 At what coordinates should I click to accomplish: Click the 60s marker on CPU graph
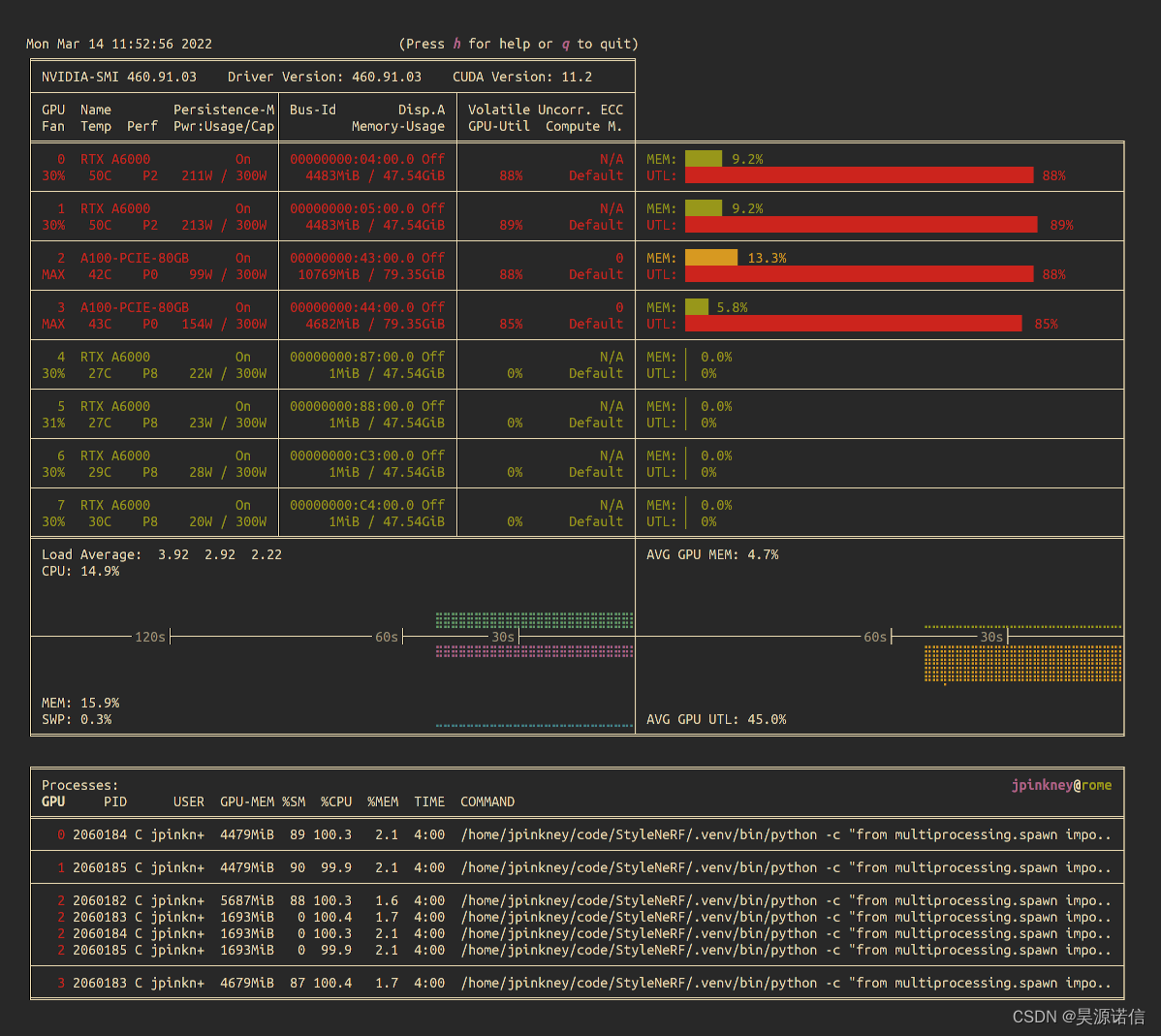click(387, 637)
